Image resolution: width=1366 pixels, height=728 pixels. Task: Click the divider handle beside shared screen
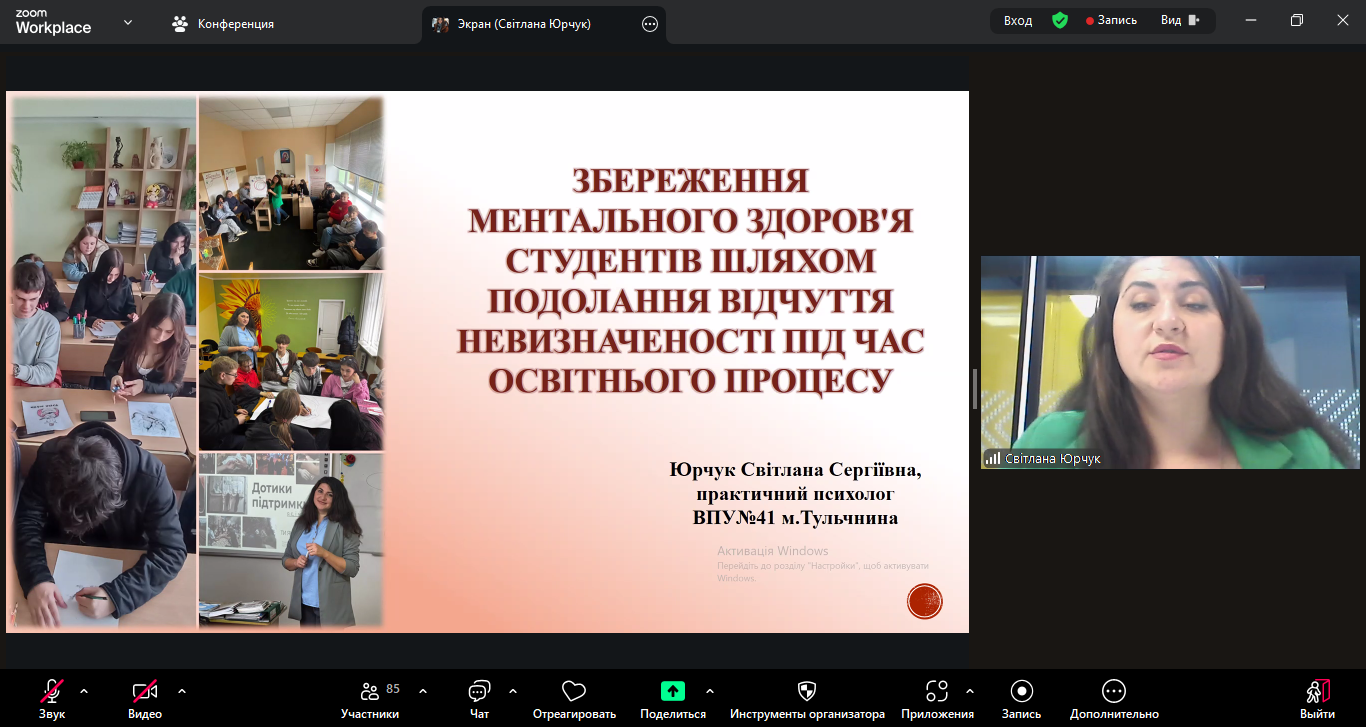coord(975,388)
